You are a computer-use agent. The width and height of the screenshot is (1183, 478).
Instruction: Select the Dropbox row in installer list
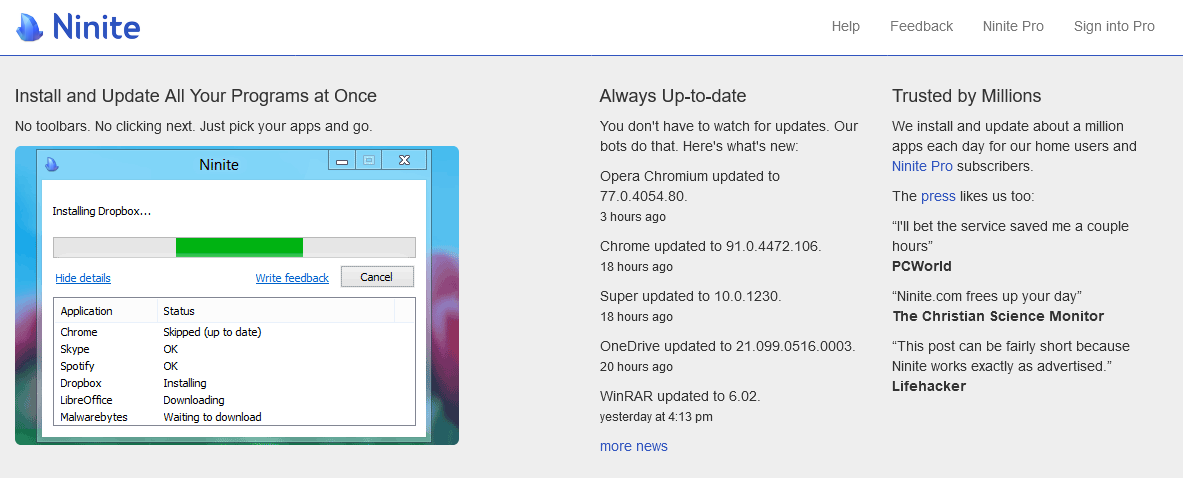[81, 383]
